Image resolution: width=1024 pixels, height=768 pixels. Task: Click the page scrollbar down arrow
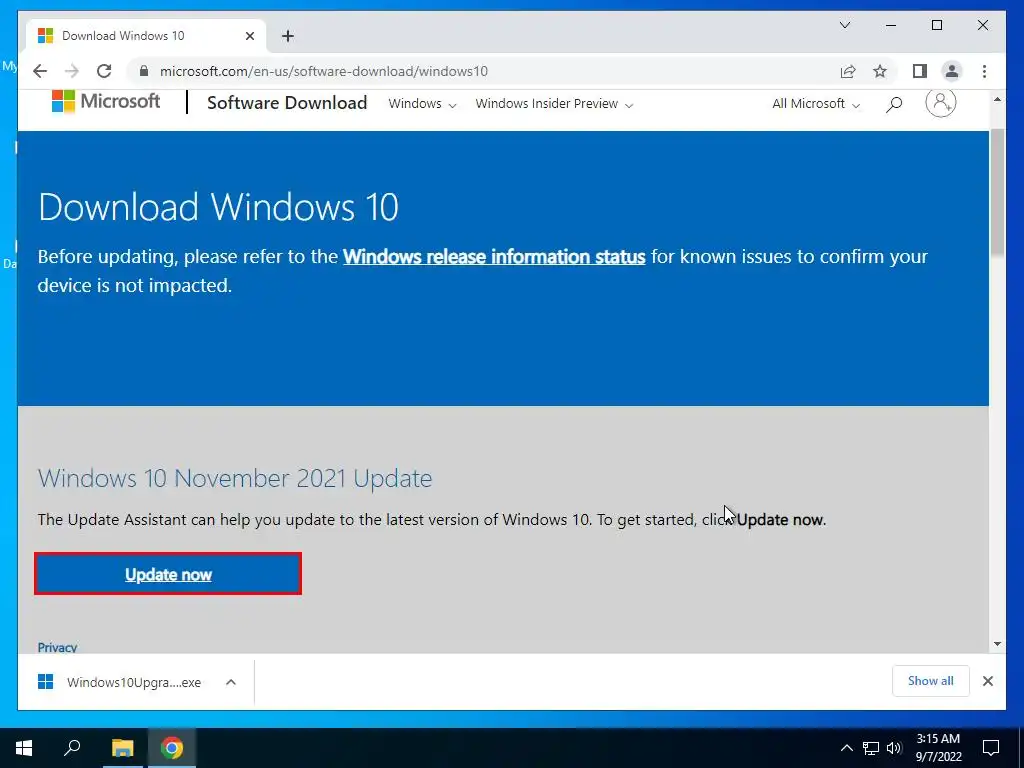997,644
